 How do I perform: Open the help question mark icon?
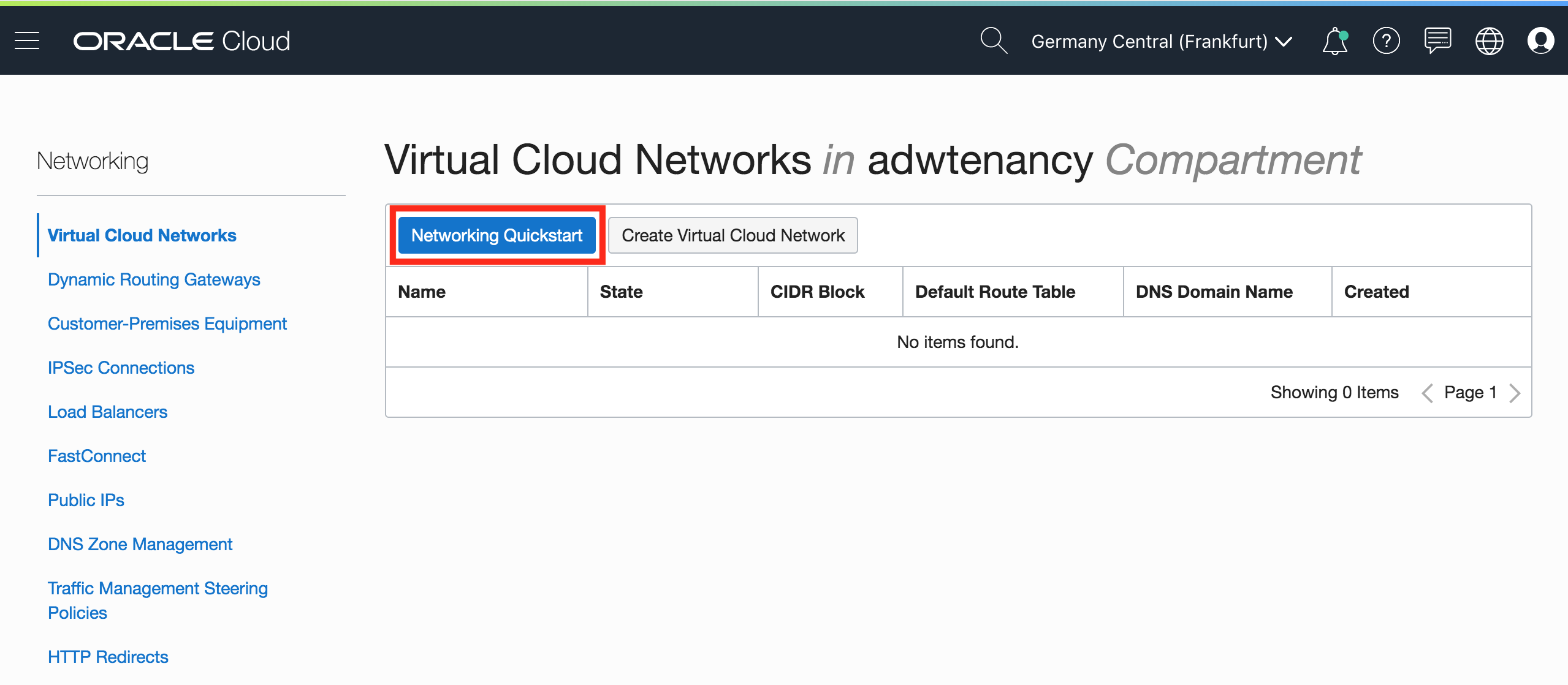[1386, 41]
